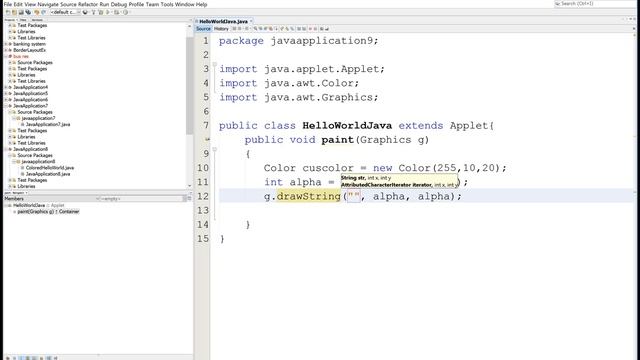Viewport: 640px width, 360px height.
Task: Select JavaApplication8.java in the tree
Action: [x=48, y=174]
